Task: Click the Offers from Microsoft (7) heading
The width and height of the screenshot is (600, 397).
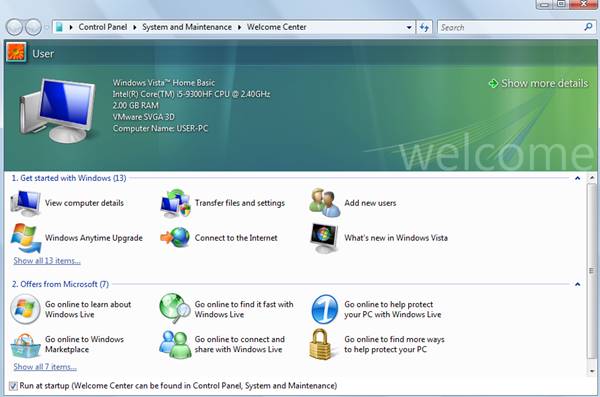Action: [60, 284]
